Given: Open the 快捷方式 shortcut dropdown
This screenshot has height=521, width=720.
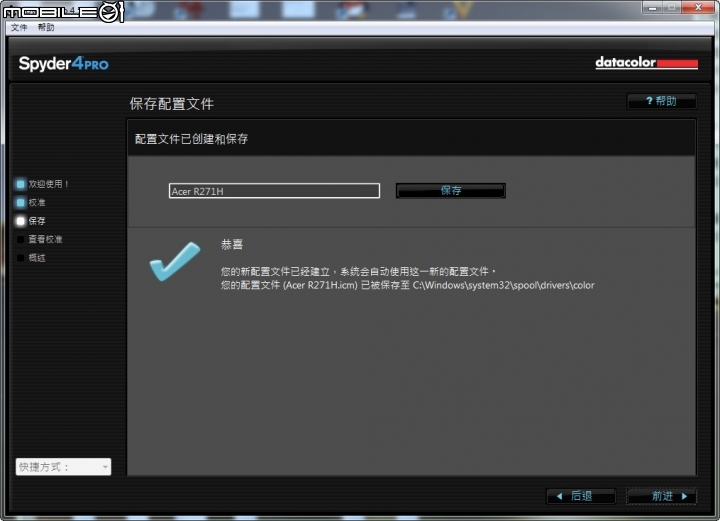Looking at the screenshot, I should [63, 467].
